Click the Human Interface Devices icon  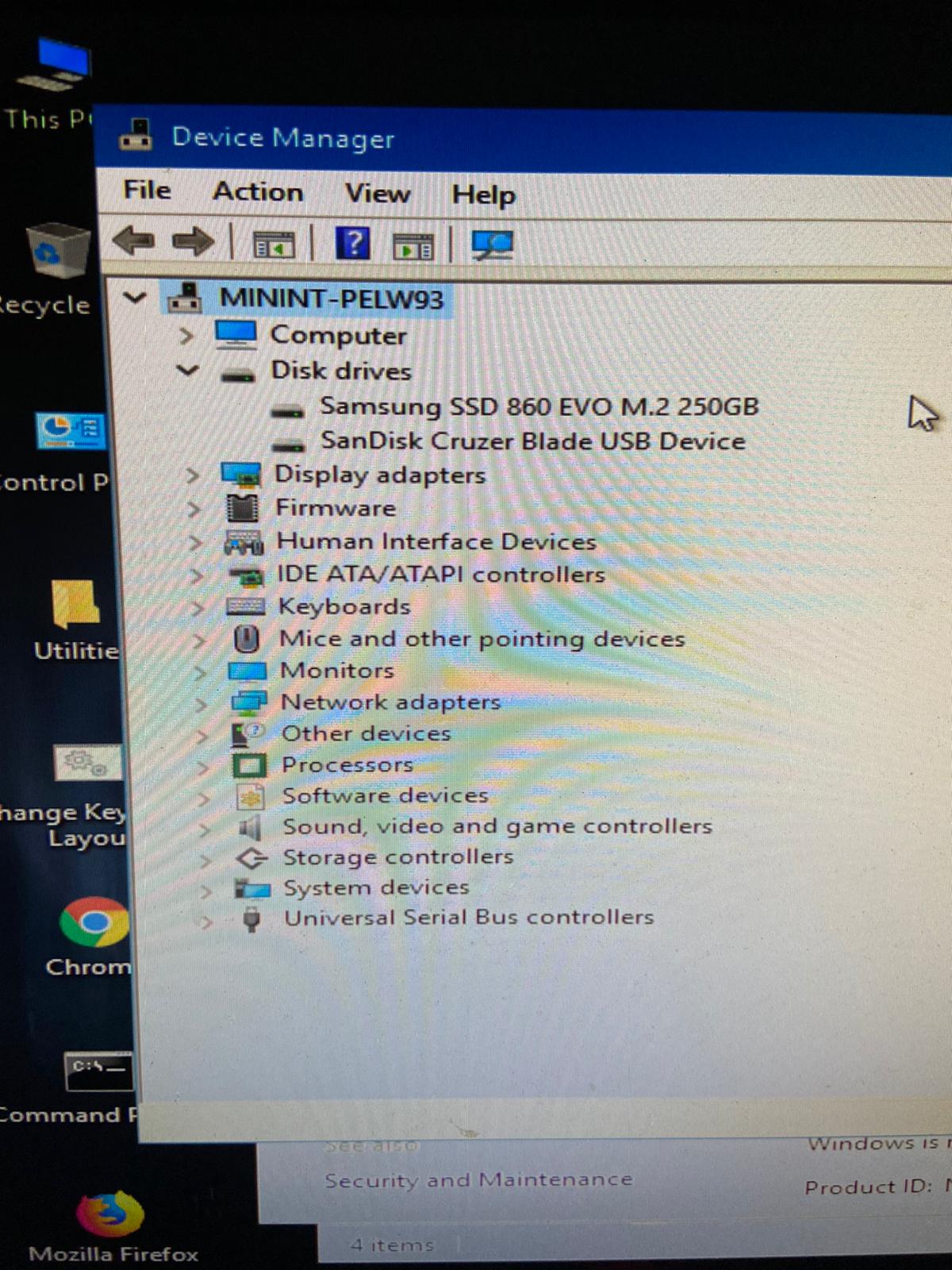click(x=244, y=543)
